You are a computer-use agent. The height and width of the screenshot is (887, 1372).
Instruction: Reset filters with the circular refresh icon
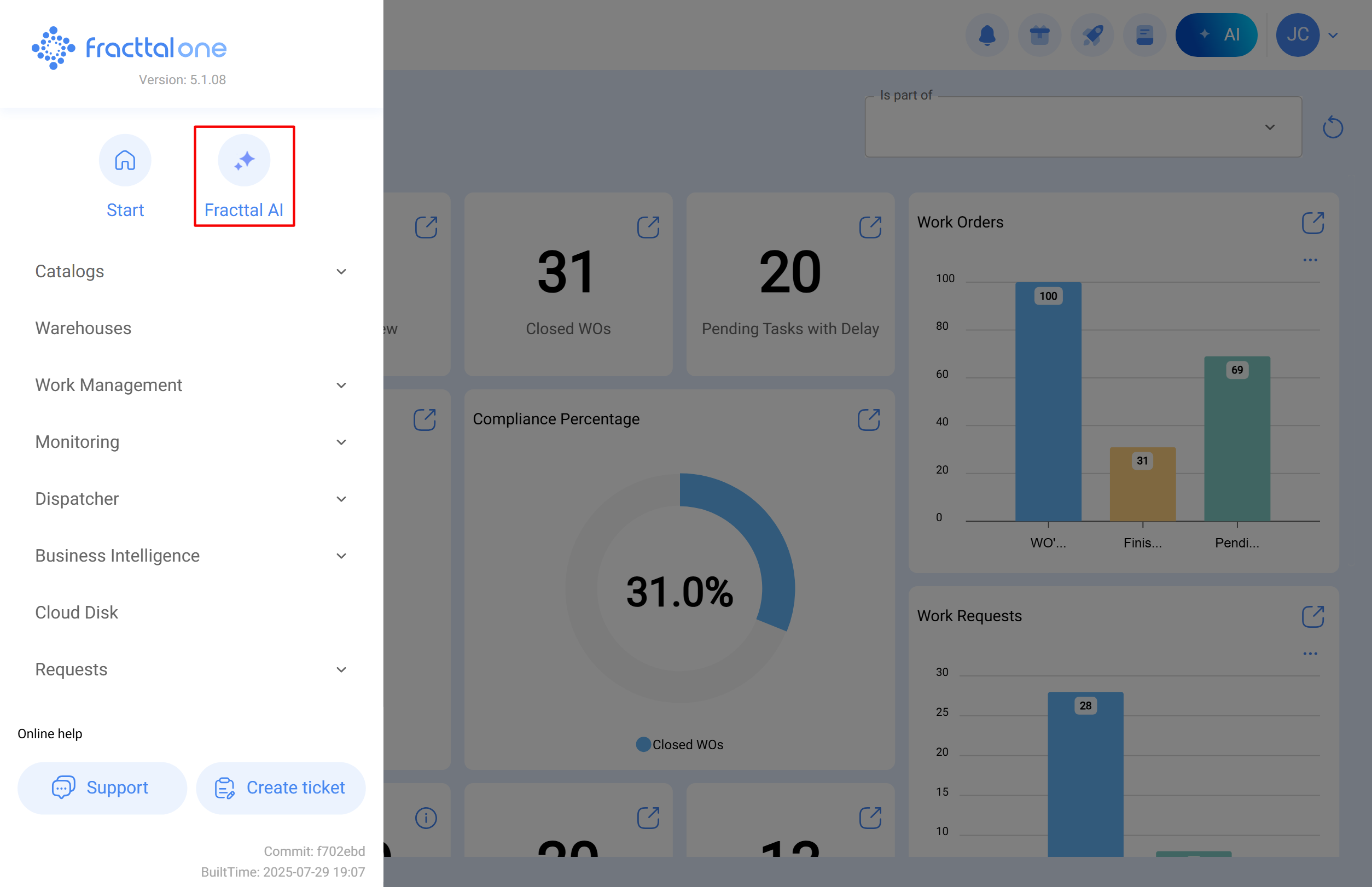pos(1333,127)
